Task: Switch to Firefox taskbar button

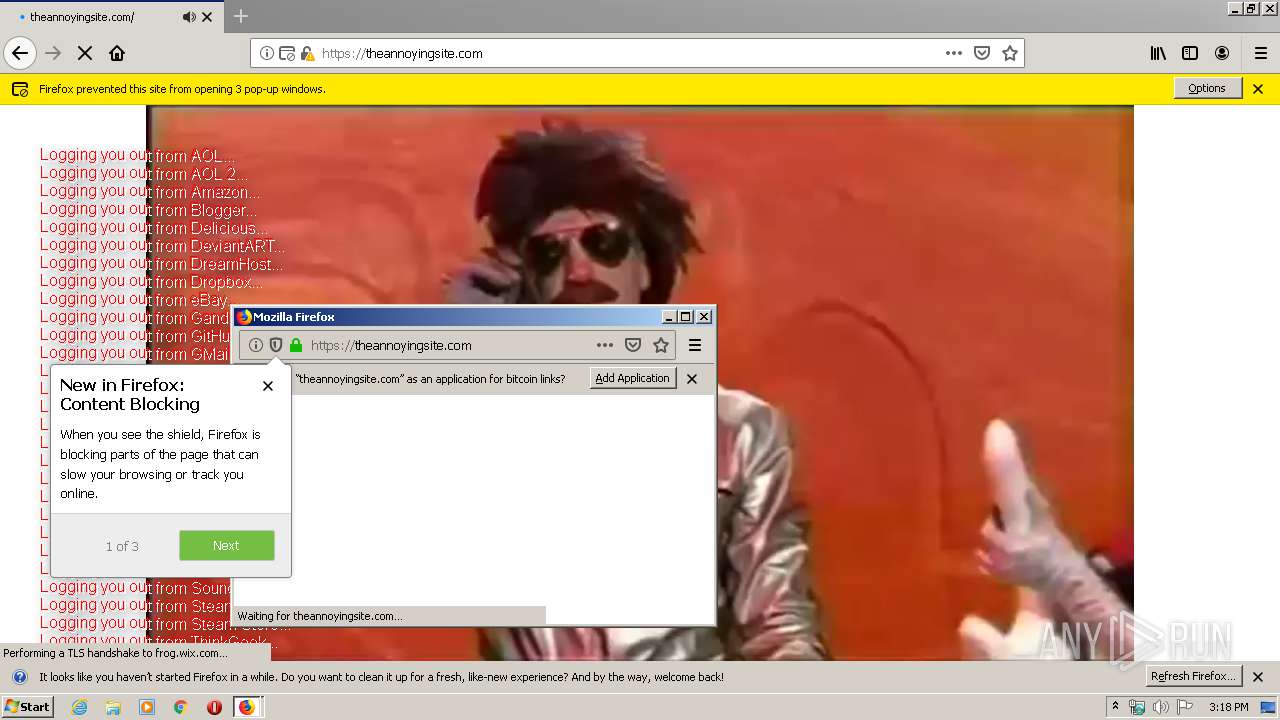Action: (x=247, y=707)
